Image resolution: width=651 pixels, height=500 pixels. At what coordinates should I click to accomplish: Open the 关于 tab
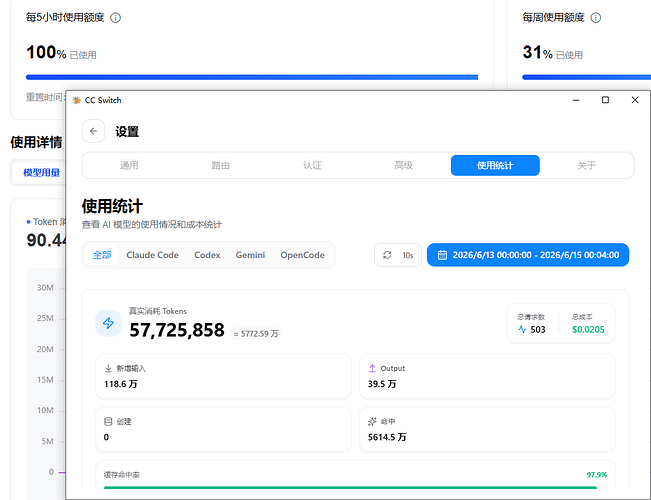pos(587,165)
